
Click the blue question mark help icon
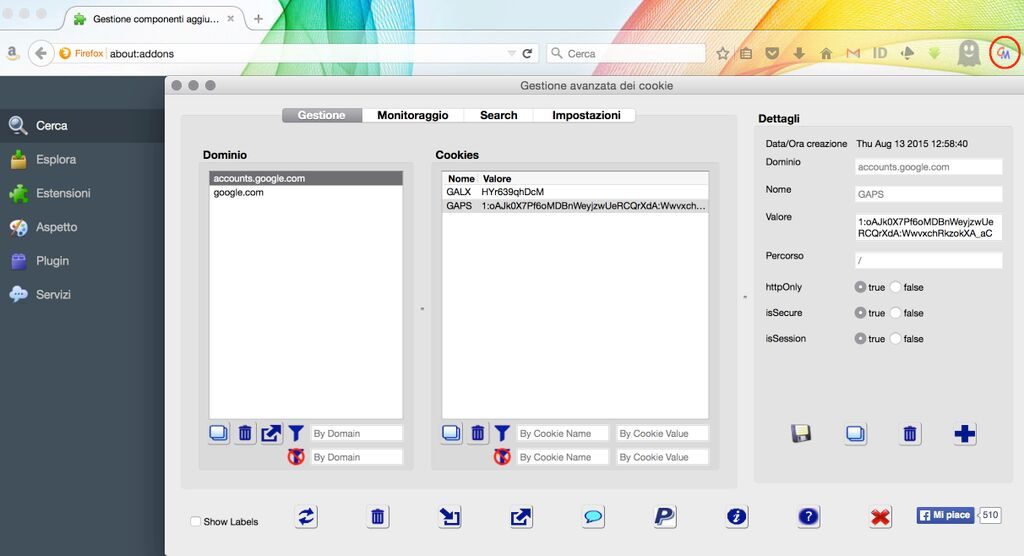click(x=809, y=516)
